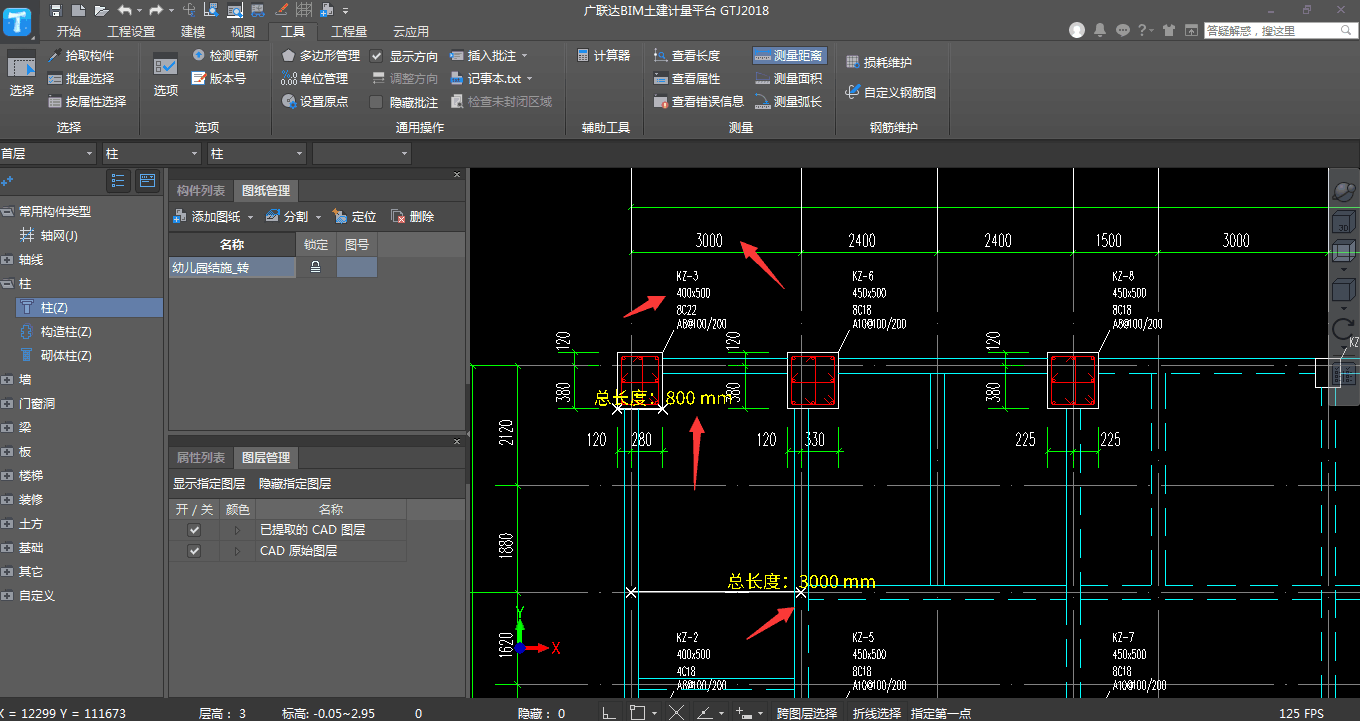Viewport: 1360px width, 721px height.
Task: Switch to the 开始 ribbon tab
Action: click(69, 31)
